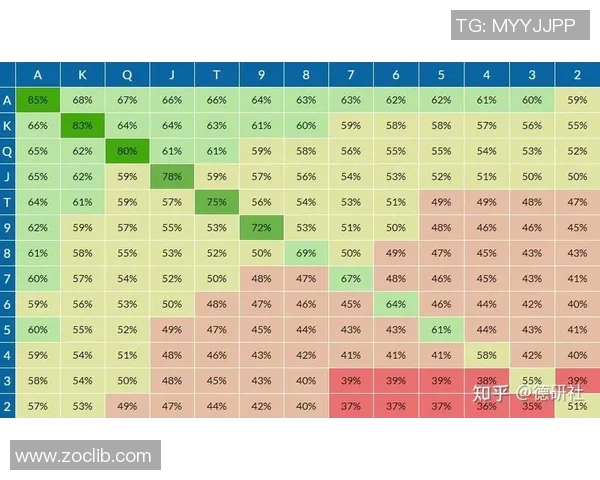
Task: Open the www.zoclib.com watermark link
Action: coord(83,455)
